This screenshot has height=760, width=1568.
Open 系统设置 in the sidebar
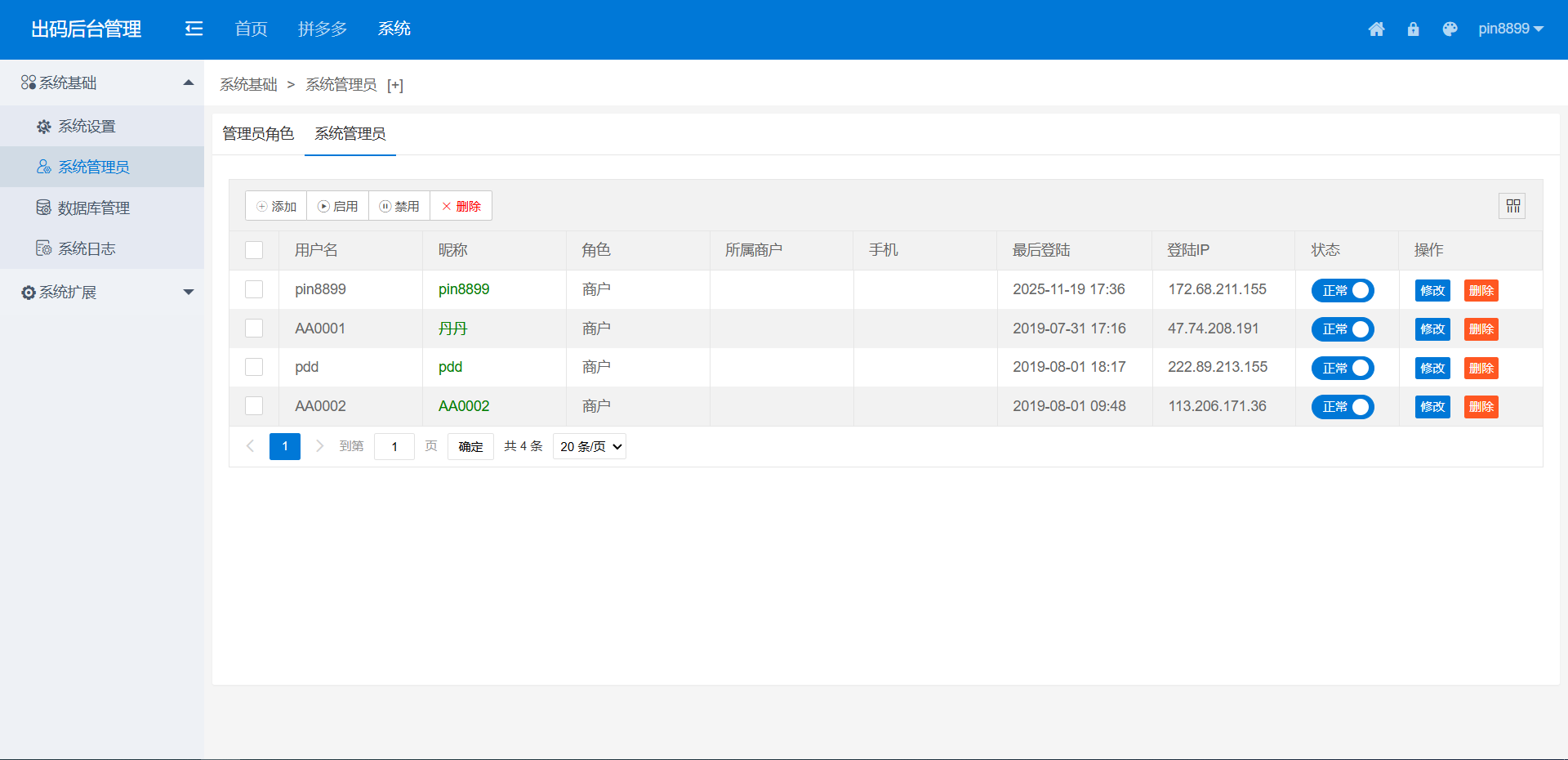tap(87, 127)
